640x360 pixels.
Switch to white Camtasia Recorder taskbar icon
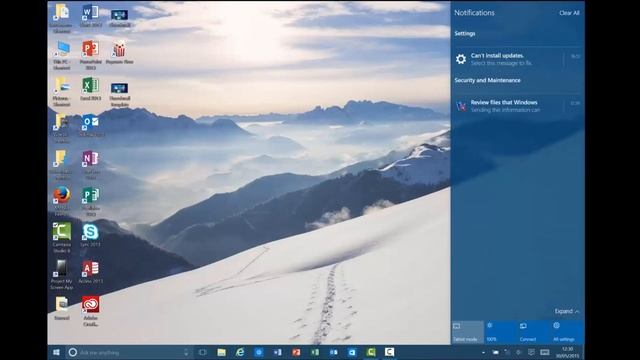pos(389,352)
